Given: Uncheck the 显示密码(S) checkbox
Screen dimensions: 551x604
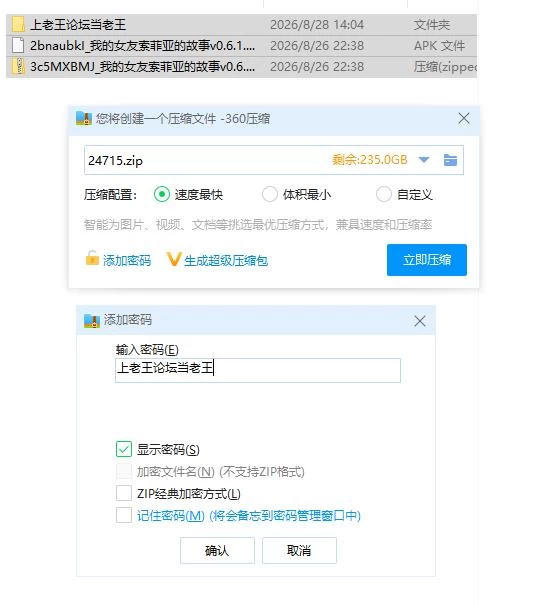Looking at the screenshot, I should [124, 449].
